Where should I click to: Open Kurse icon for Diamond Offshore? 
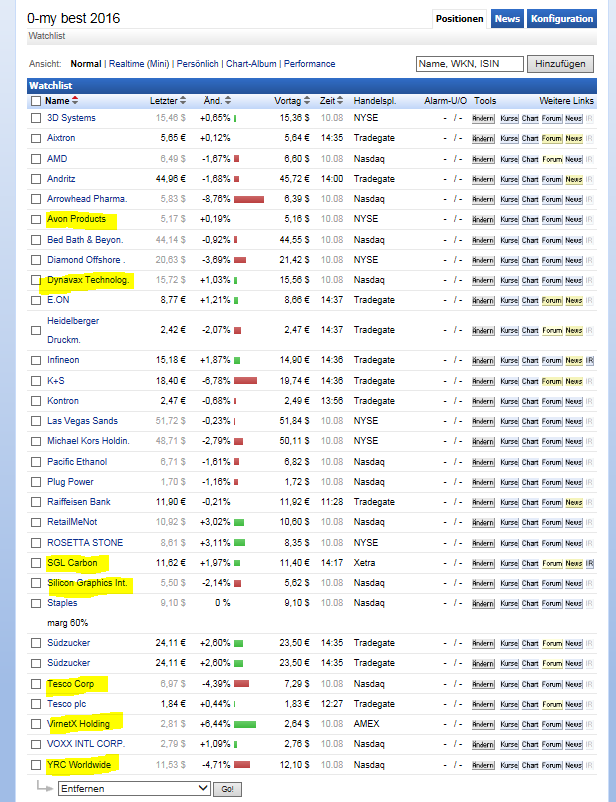509,260
